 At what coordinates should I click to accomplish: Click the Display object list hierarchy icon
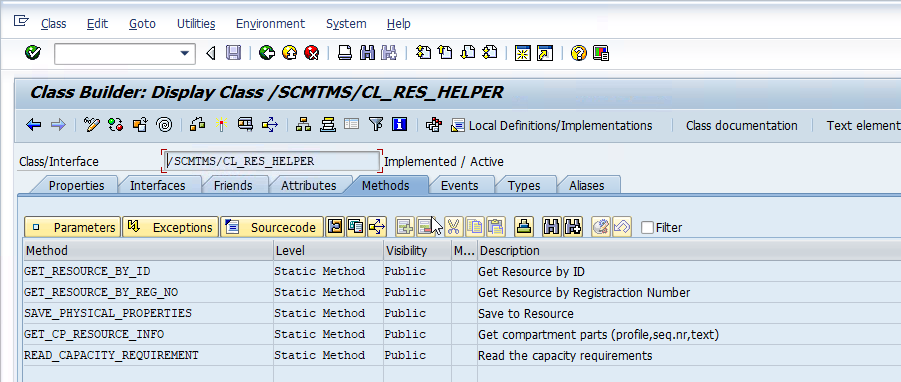point(303,125)
